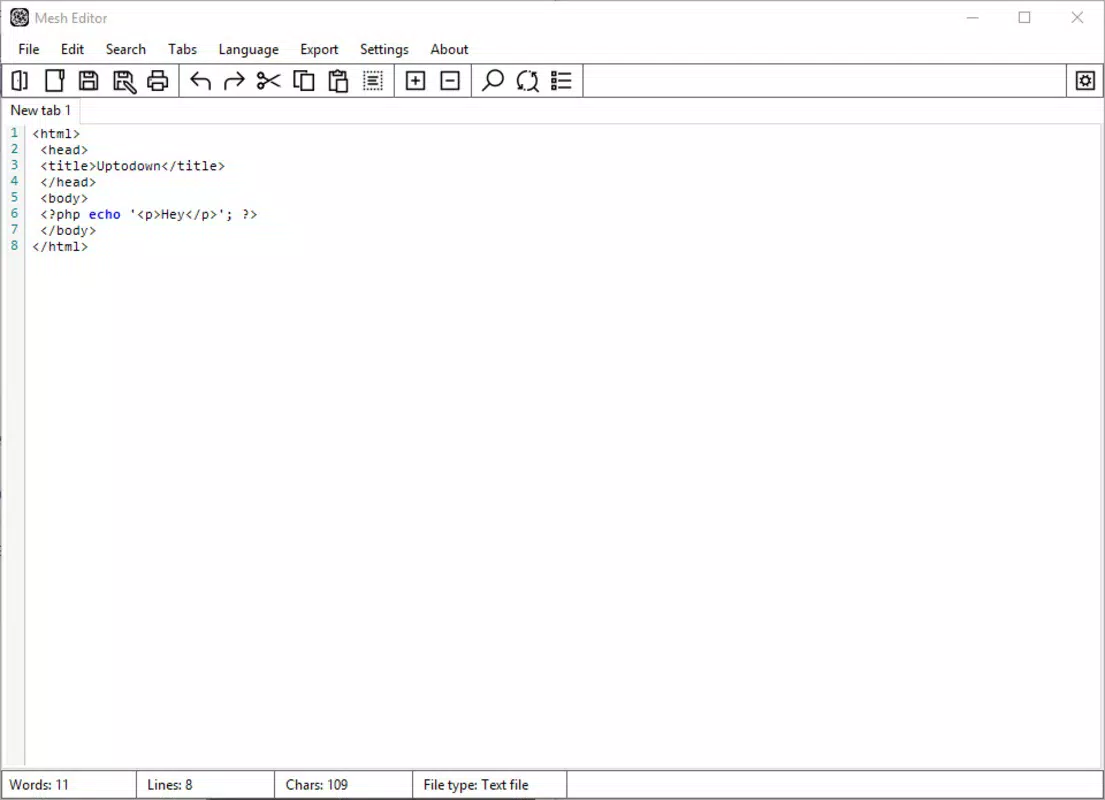Viewport: 1105px width, 800px height.
Task: Click the blue 'echo' keyword
Action: pyautogui.click(x=104, y=214)
